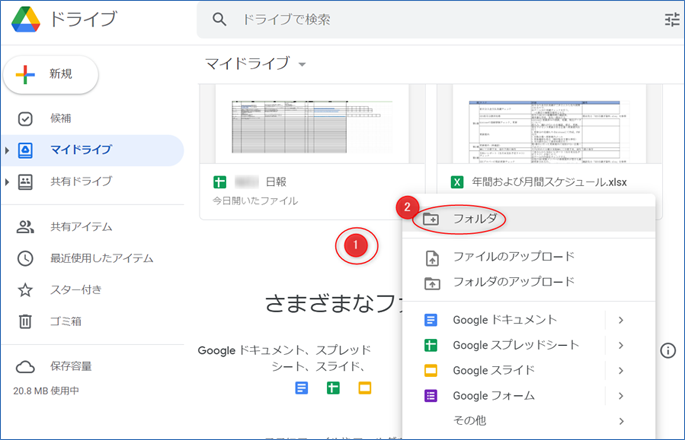Click the マイドライブ sidebar icon
The image size is (685, 440).
pos(25,150)
